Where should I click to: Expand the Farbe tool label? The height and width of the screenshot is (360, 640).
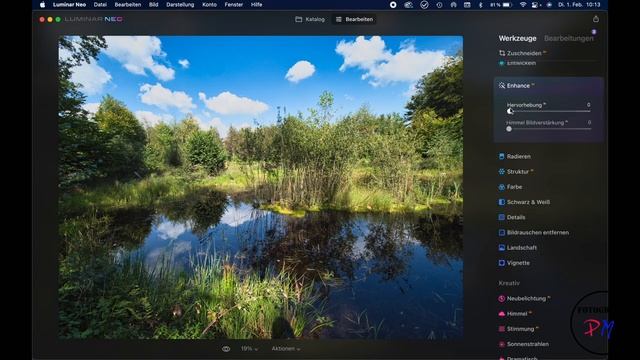pyautogui.click(x=514, y=187)
